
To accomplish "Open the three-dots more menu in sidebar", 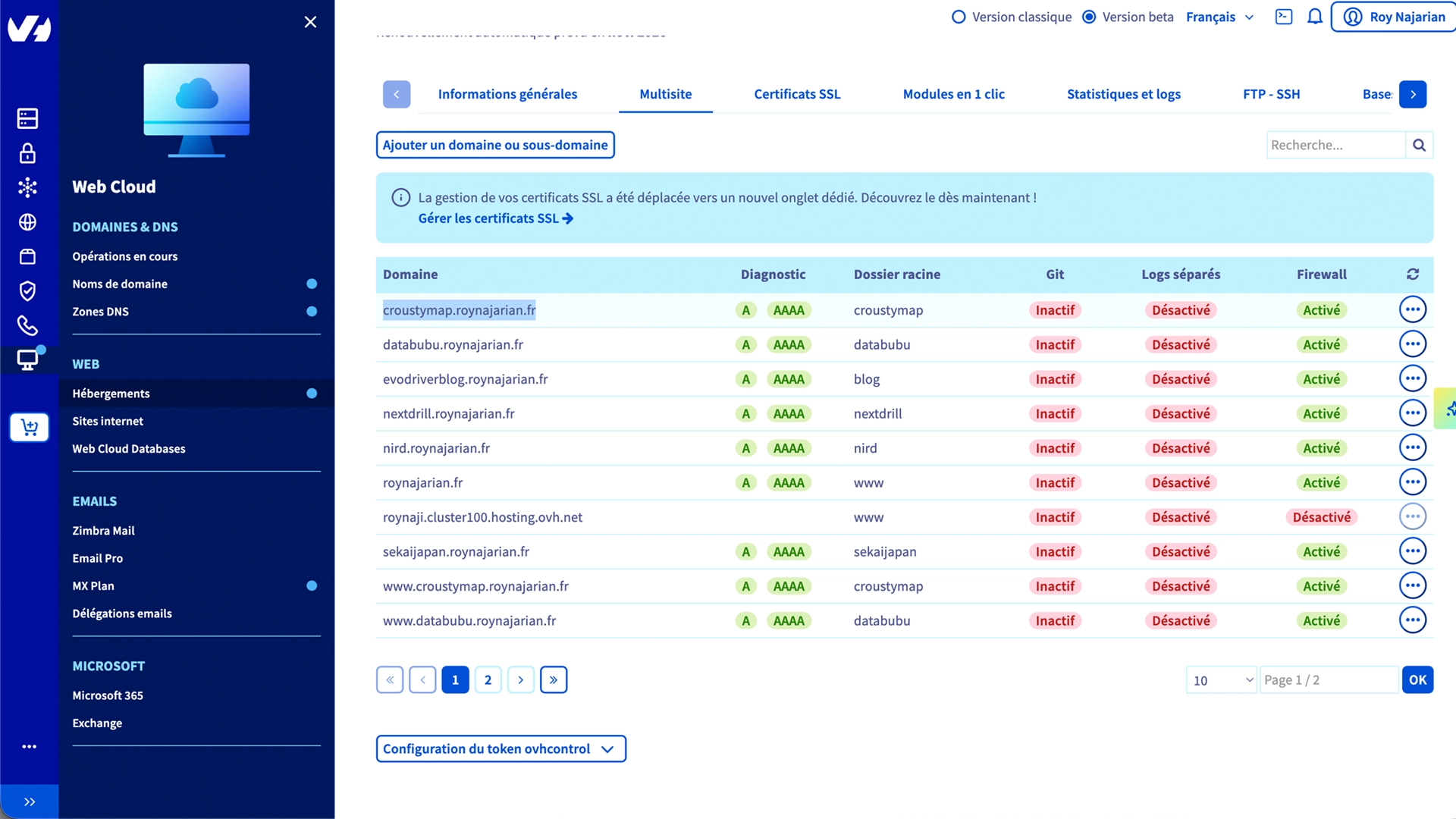I will [x=30, y=746].
